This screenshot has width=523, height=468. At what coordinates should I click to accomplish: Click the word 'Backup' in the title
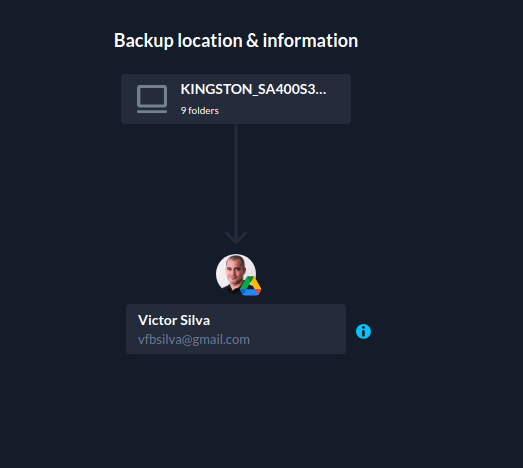(144, 41)
